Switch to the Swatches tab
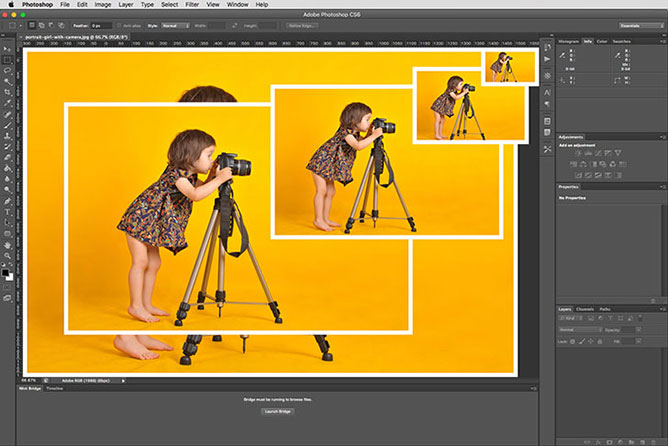The height and width of the screenshot is (446, 668). click(622, 41)
